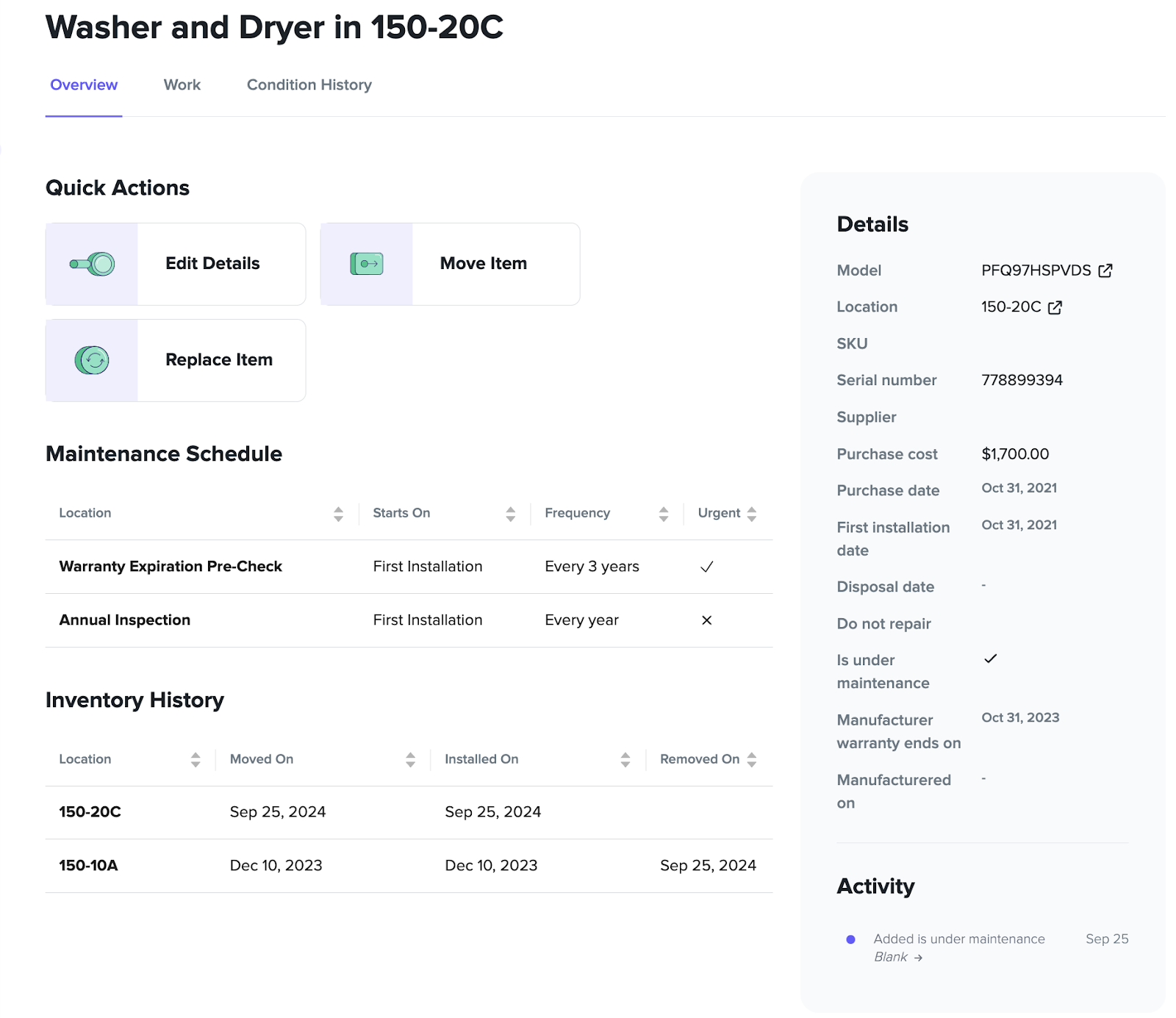This screenshot has height=1018, width=1176.
Task: Click the Replace Item icon
Action: (92, 360)
